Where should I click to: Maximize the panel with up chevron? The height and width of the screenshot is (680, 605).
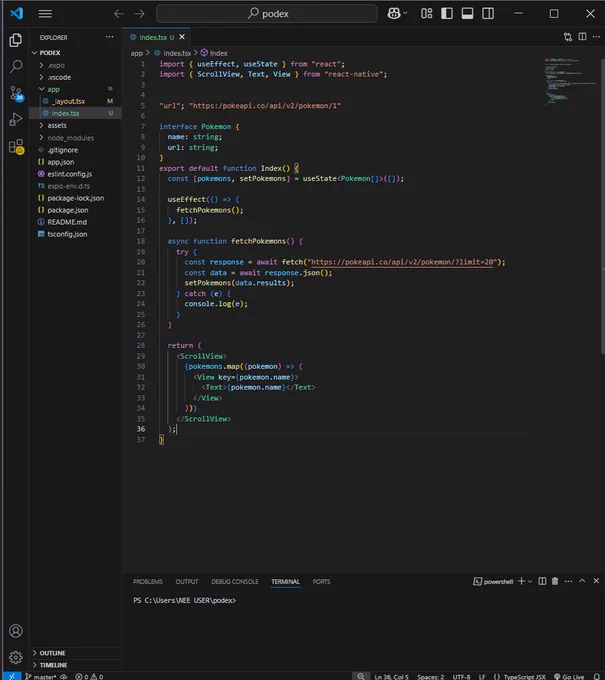582,581
